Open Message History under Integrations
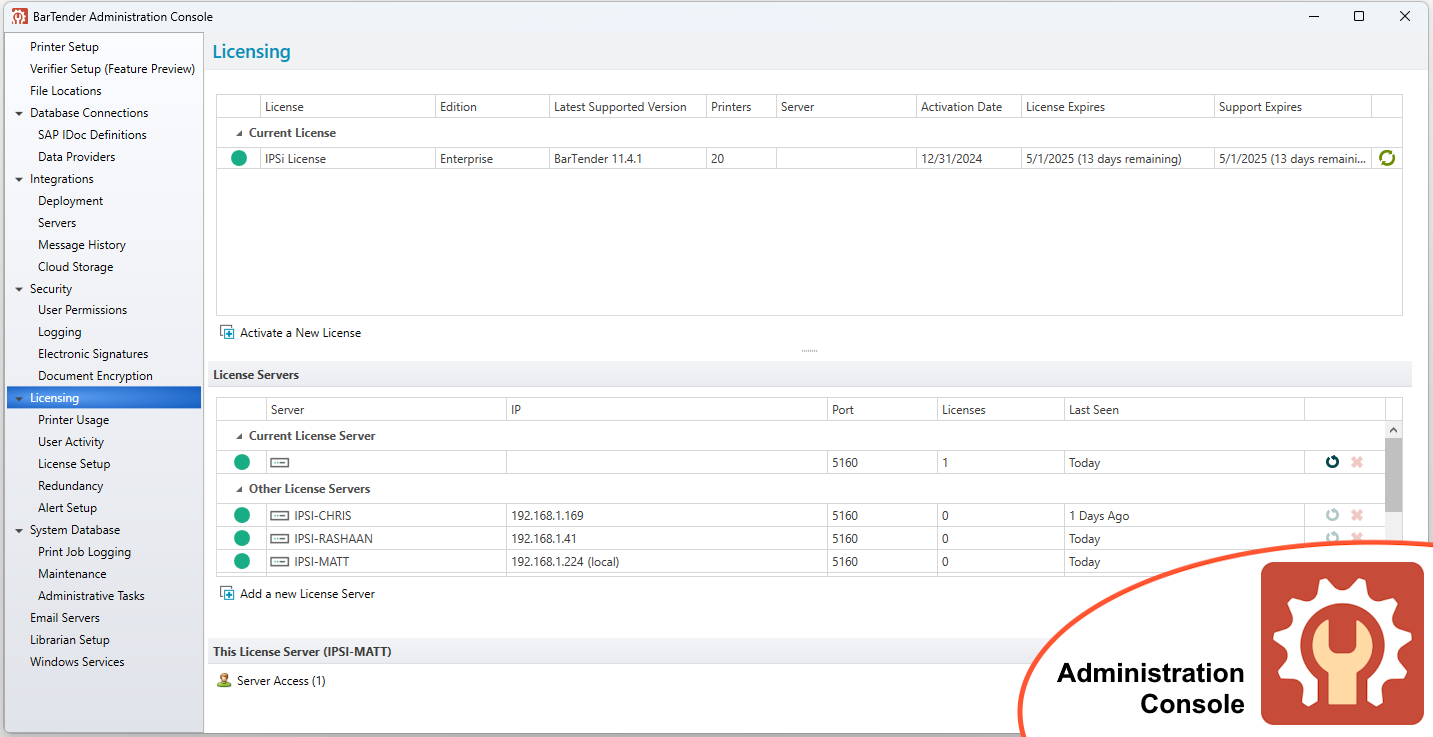Image resolution: width=1433 pixels, height=737 pixels. [x=82, y=245]
